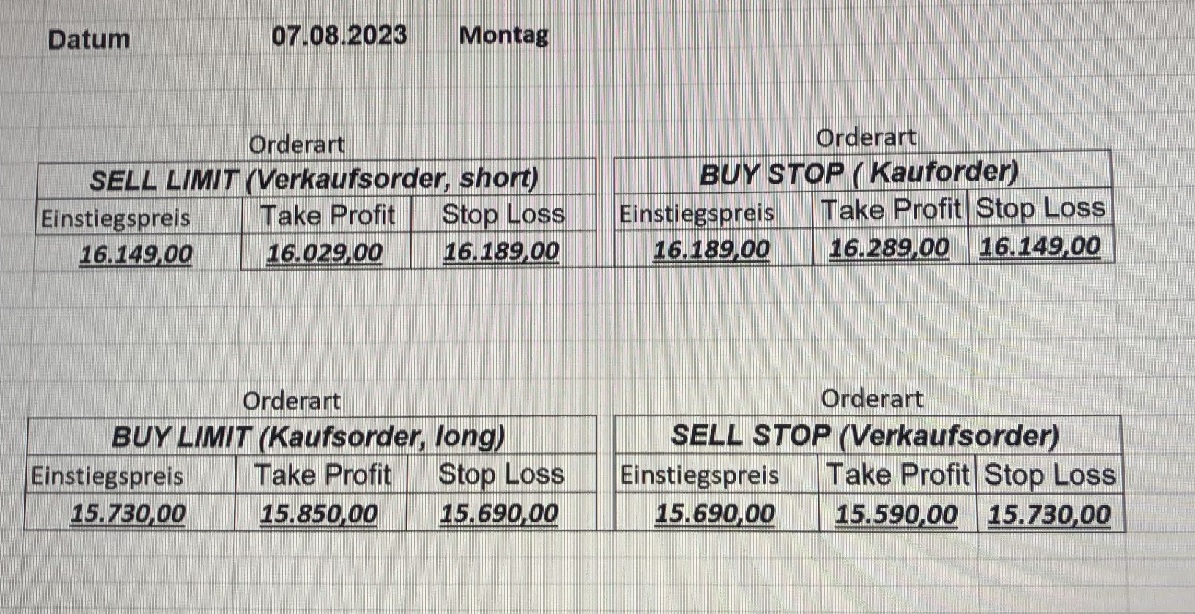The image size is (1195, 614).
Task: Click BUY STOP stop loss 16.149,00
Action: coord(1040,246)
